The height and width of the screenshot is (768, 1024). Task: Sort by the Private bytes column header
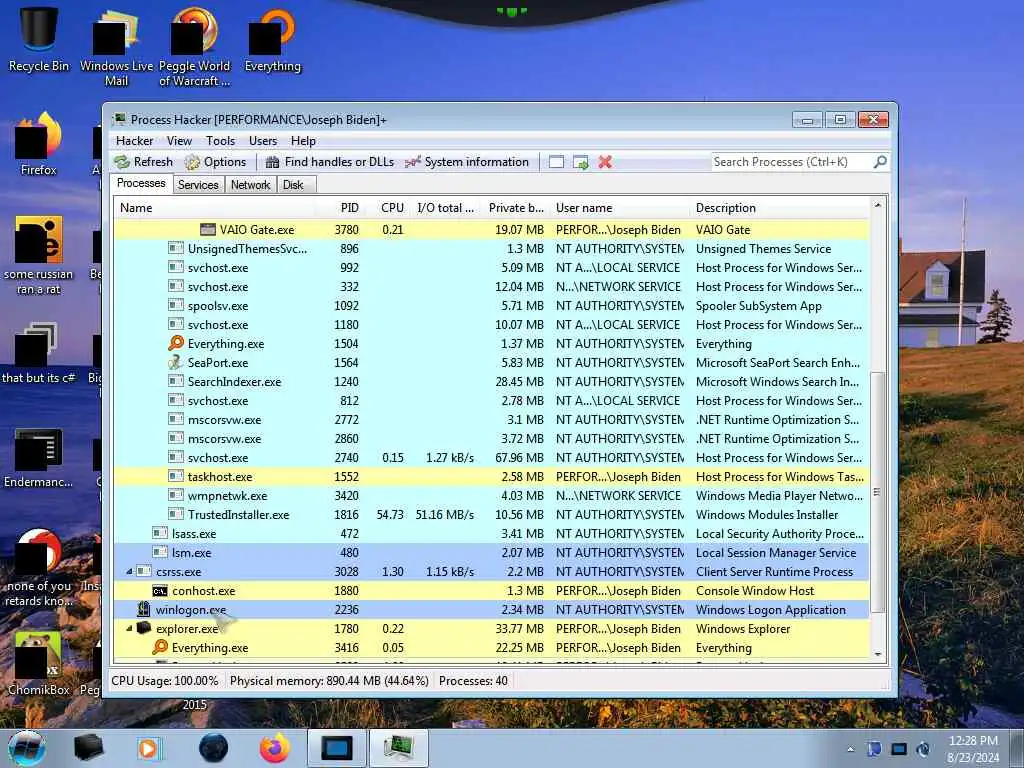[514, 208]
